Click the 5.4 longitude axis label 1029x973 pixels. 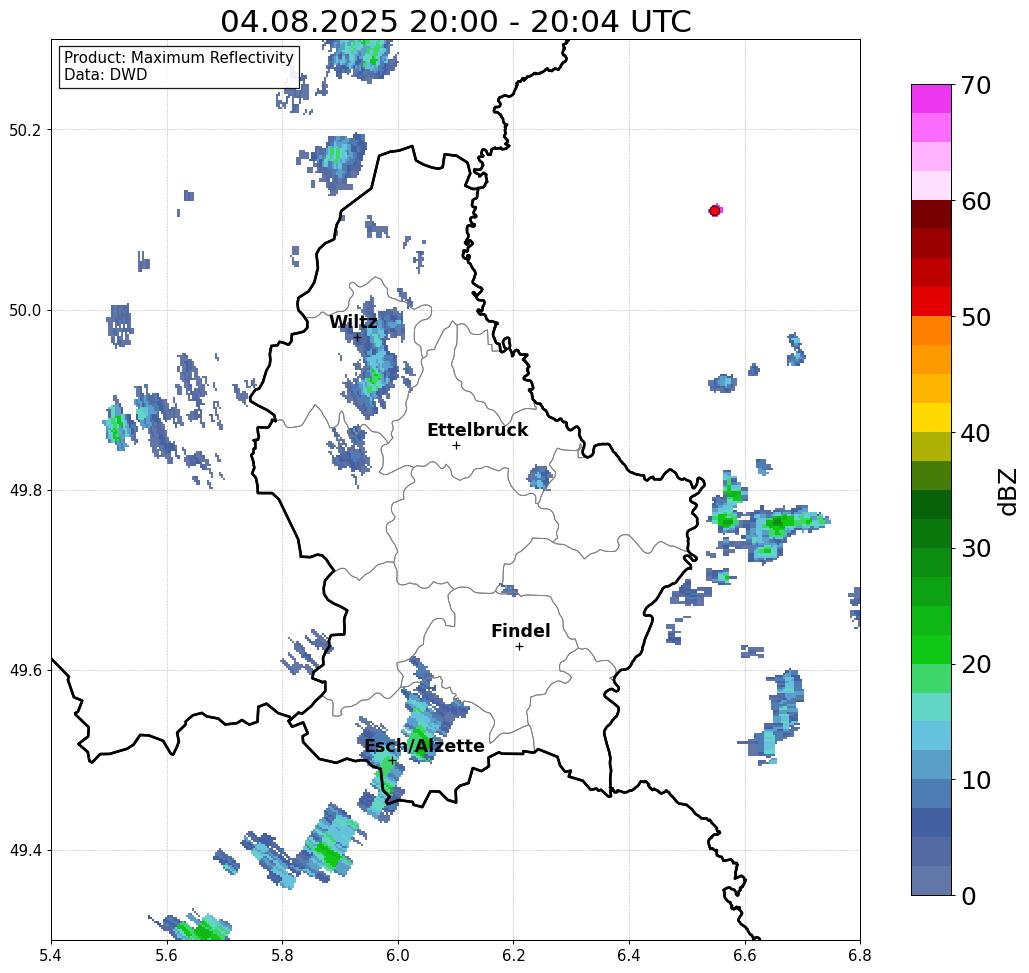[x=51, y=955]
